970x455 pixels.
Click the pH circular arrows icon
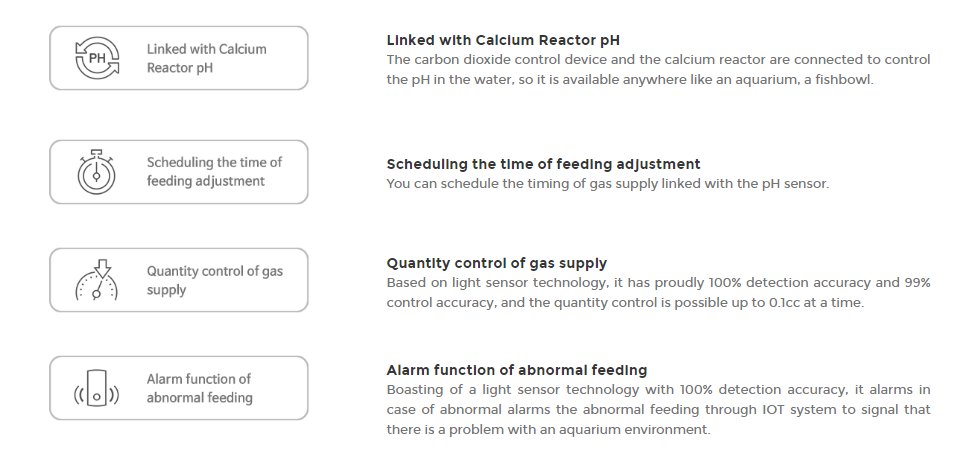(x=97, y=58)
